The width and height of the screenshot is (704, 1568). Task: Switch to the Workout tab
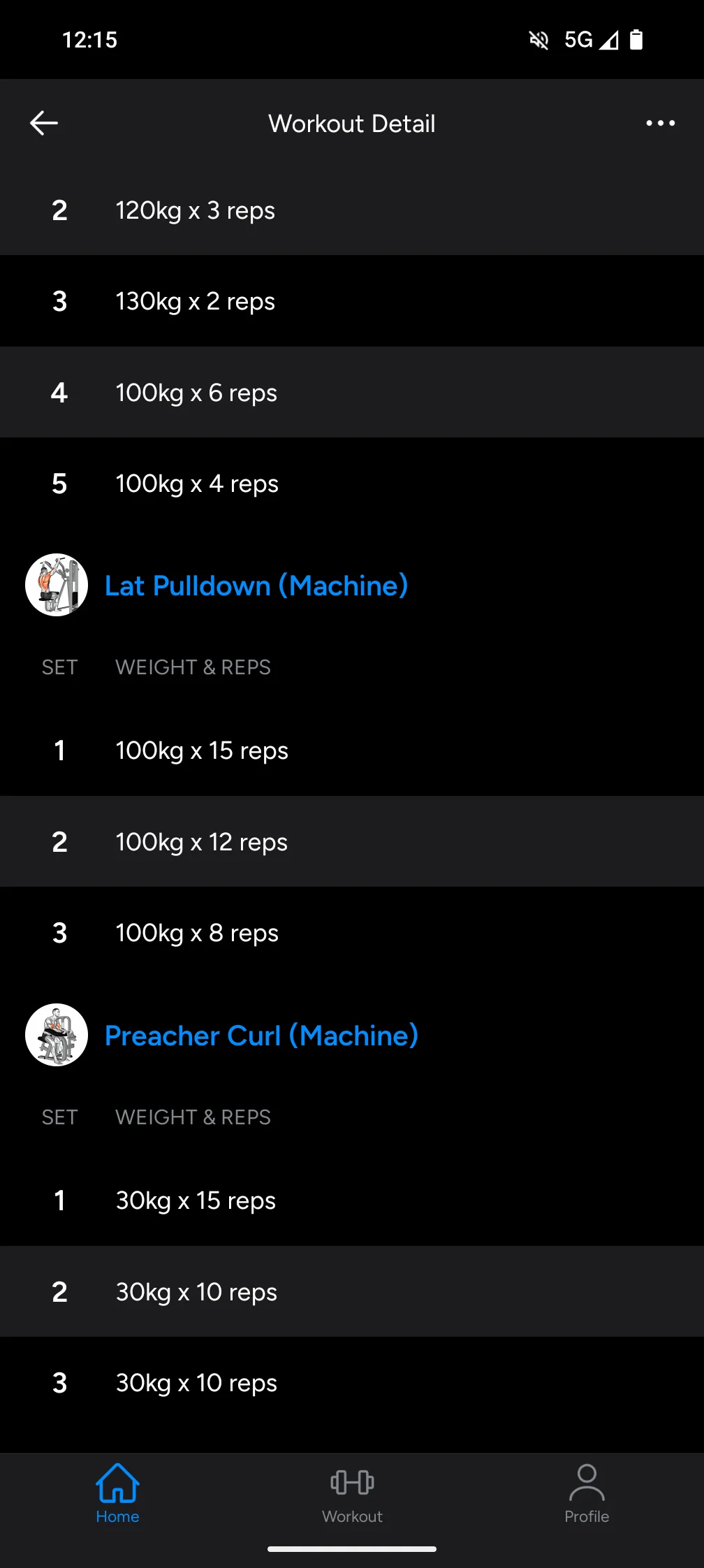click(352, 1493)
